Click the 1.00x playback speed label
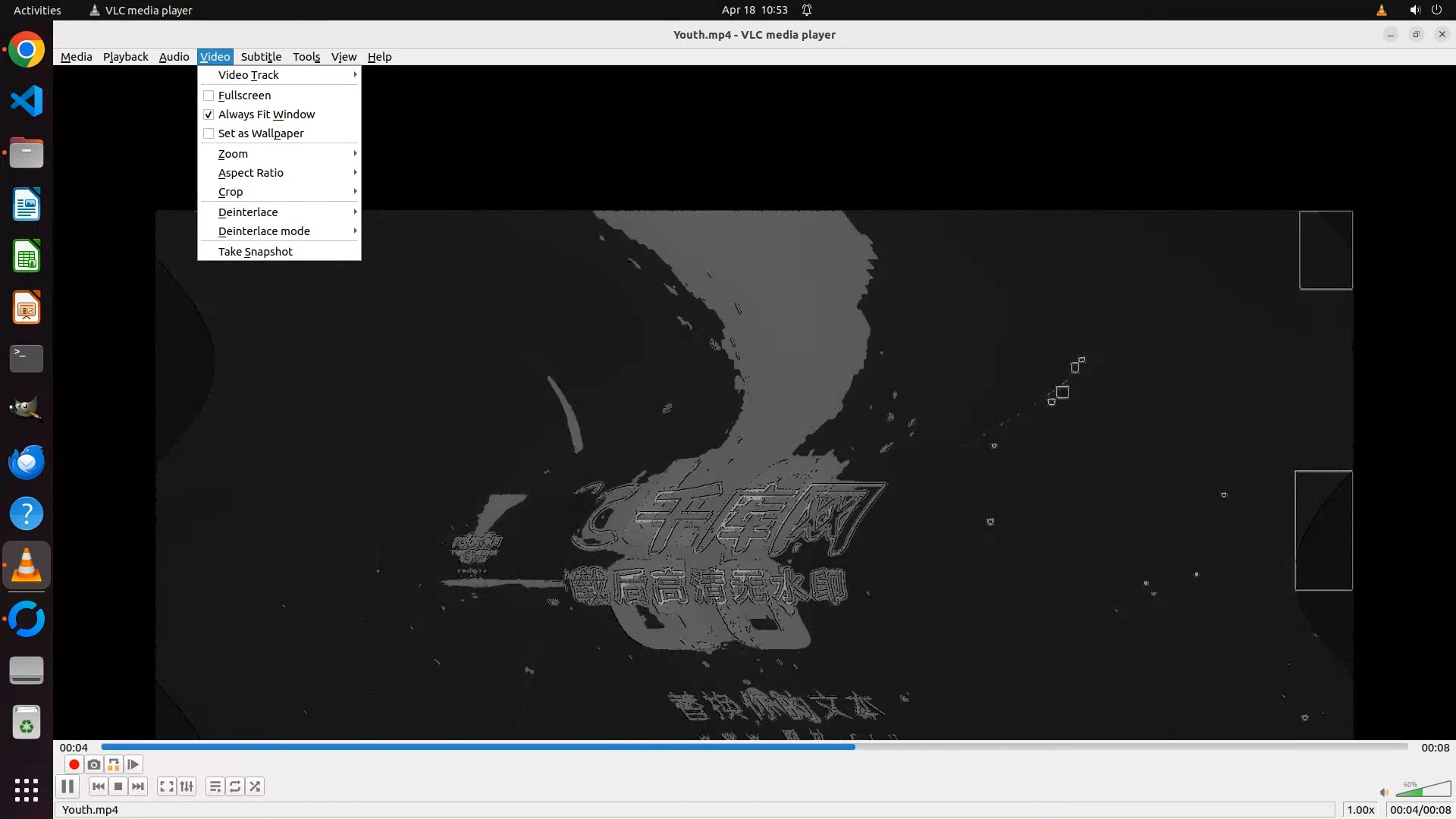This screenshot has width=1456, height=819. point(1360,810)
